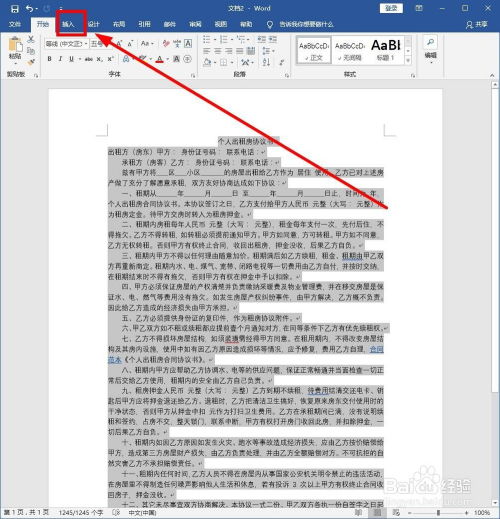Open the 插入 ribbon tab
Screen dimensions: 500x519
click(x=68, y=24)
